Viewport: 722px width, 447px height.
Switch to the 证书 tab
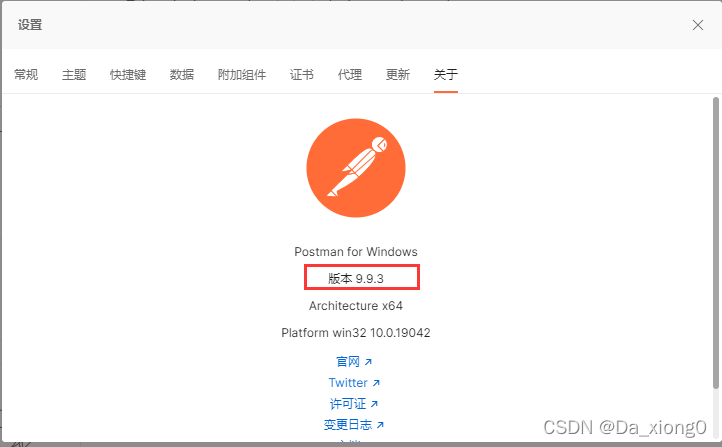coord(302,75)
